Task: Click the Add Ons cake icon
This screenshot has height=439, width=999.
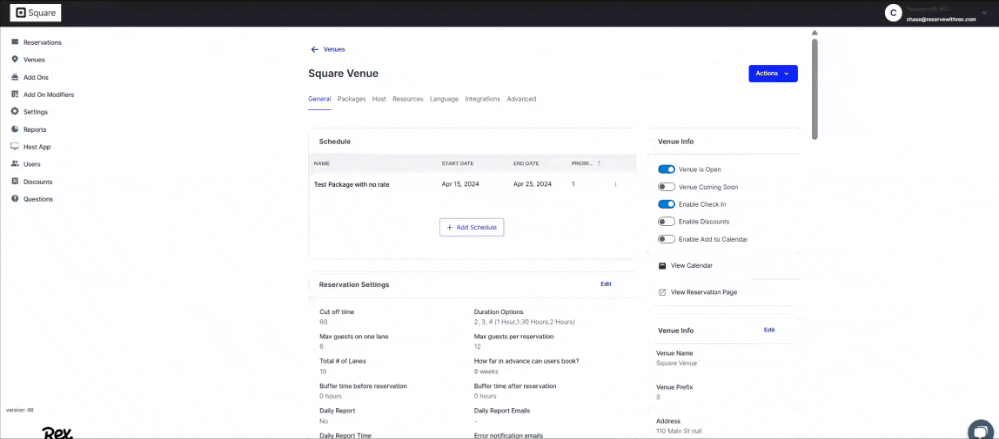Action: pyautogui.click(x=15, y=77)
